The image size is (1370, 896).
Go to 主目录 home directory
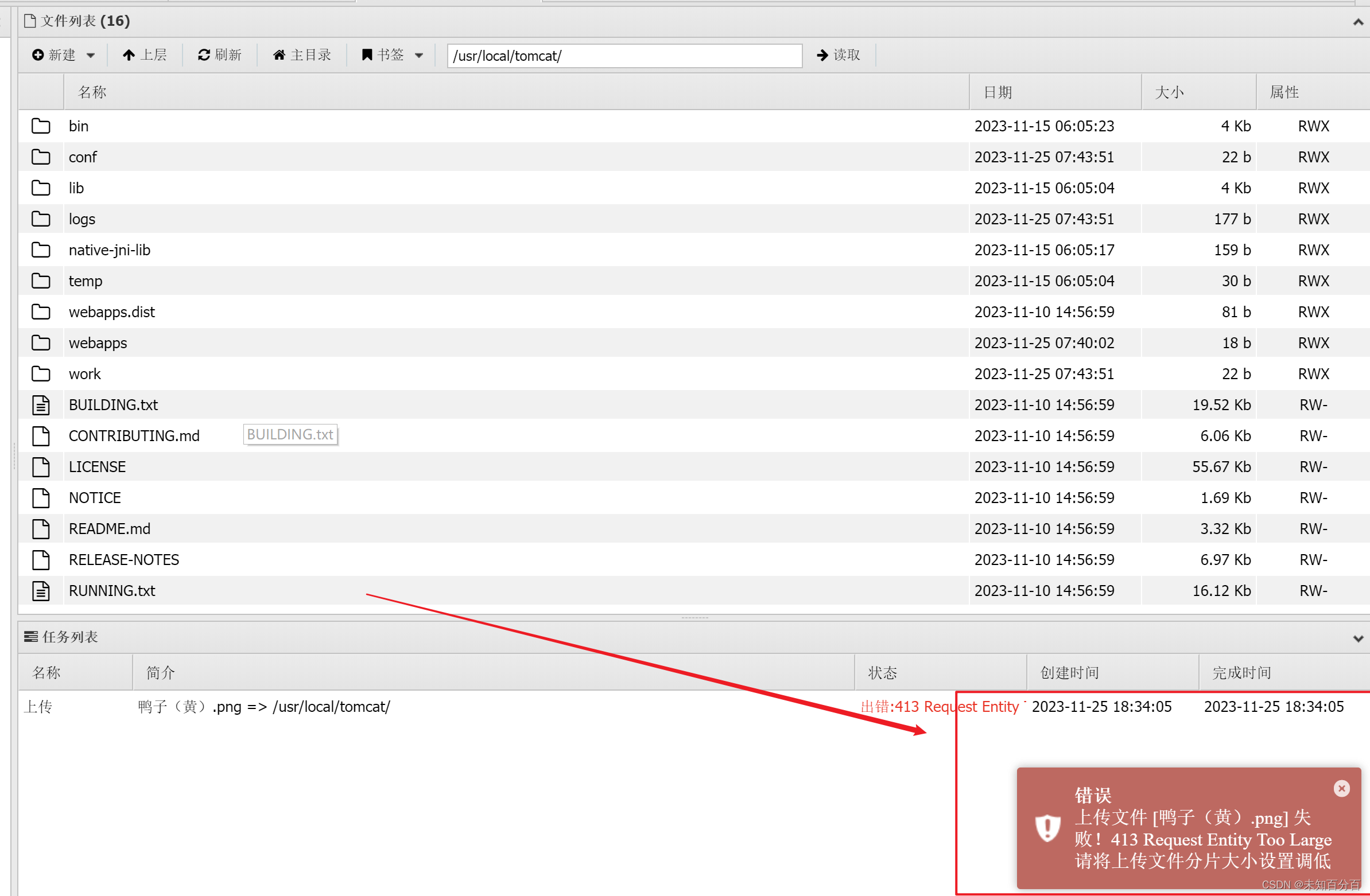[302, 55]
